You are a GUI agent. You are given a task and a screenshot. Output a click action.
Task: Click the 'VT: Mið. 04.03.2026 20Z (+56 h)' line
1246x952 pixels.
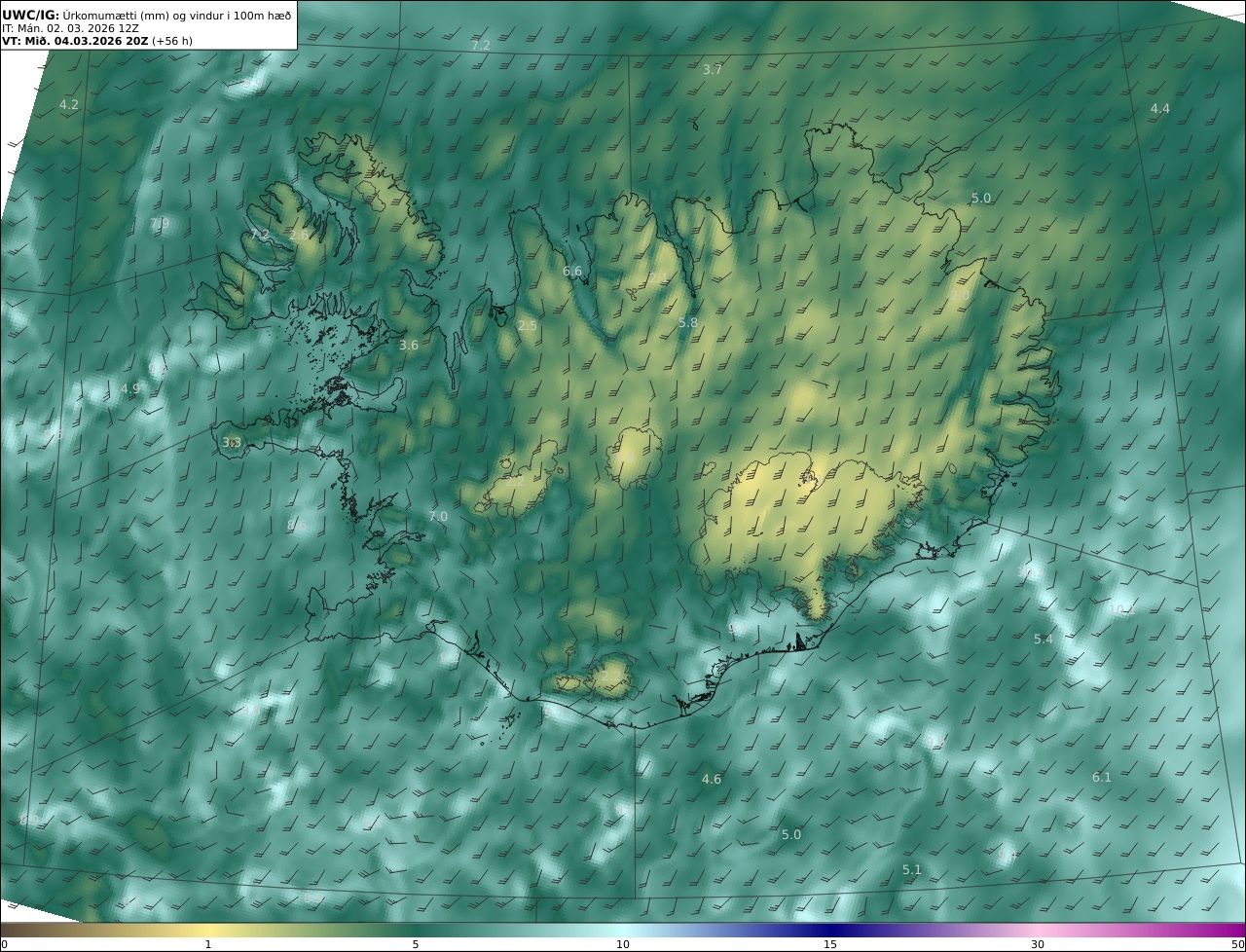pyautogui.click(x=95, y=42)
